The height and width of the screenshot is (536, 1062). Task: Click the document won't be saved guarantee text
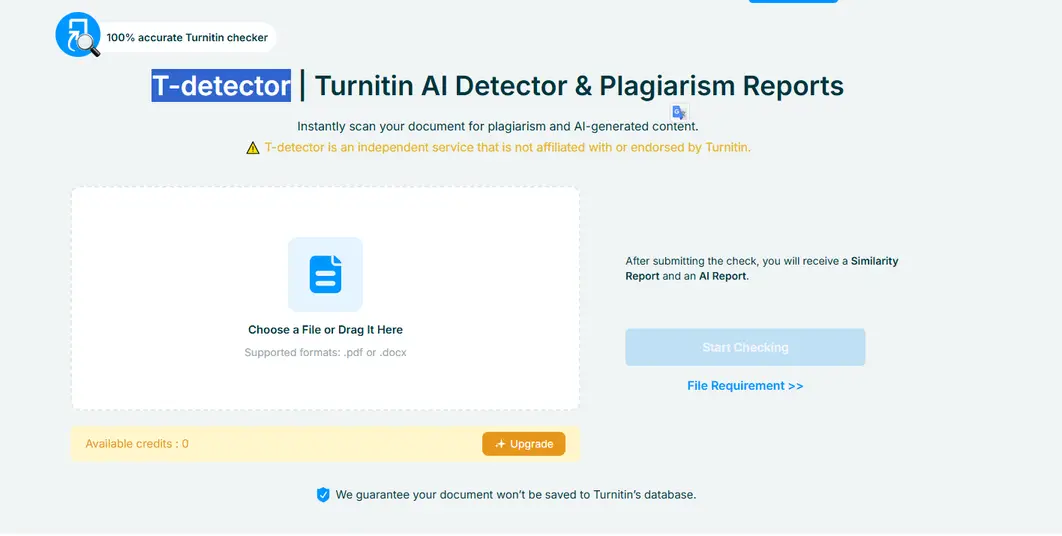click(515, 495)
